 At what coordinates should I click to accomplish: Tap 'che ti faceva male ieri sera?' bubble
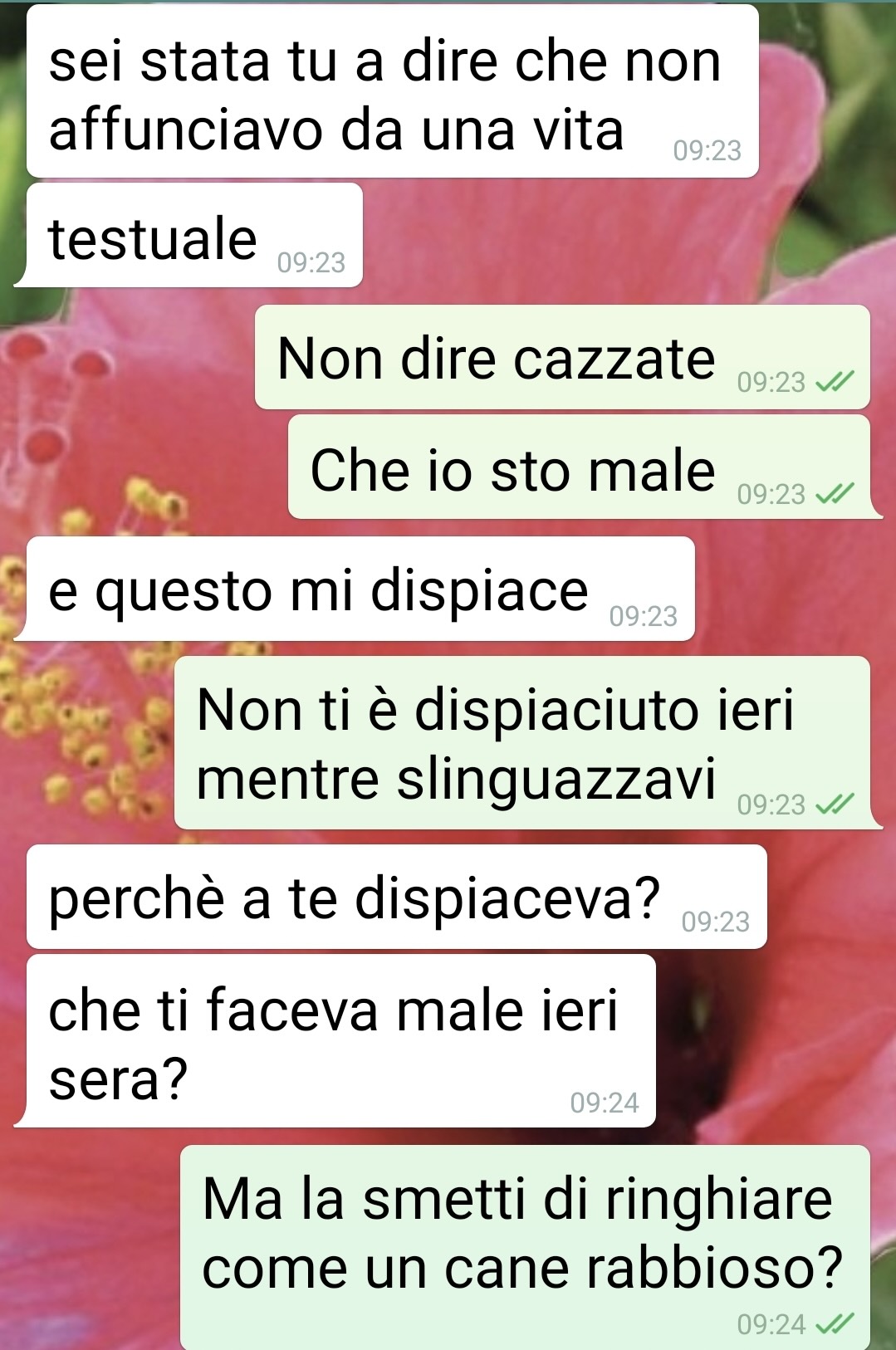pyautogui.click(x=335, y=1041)
